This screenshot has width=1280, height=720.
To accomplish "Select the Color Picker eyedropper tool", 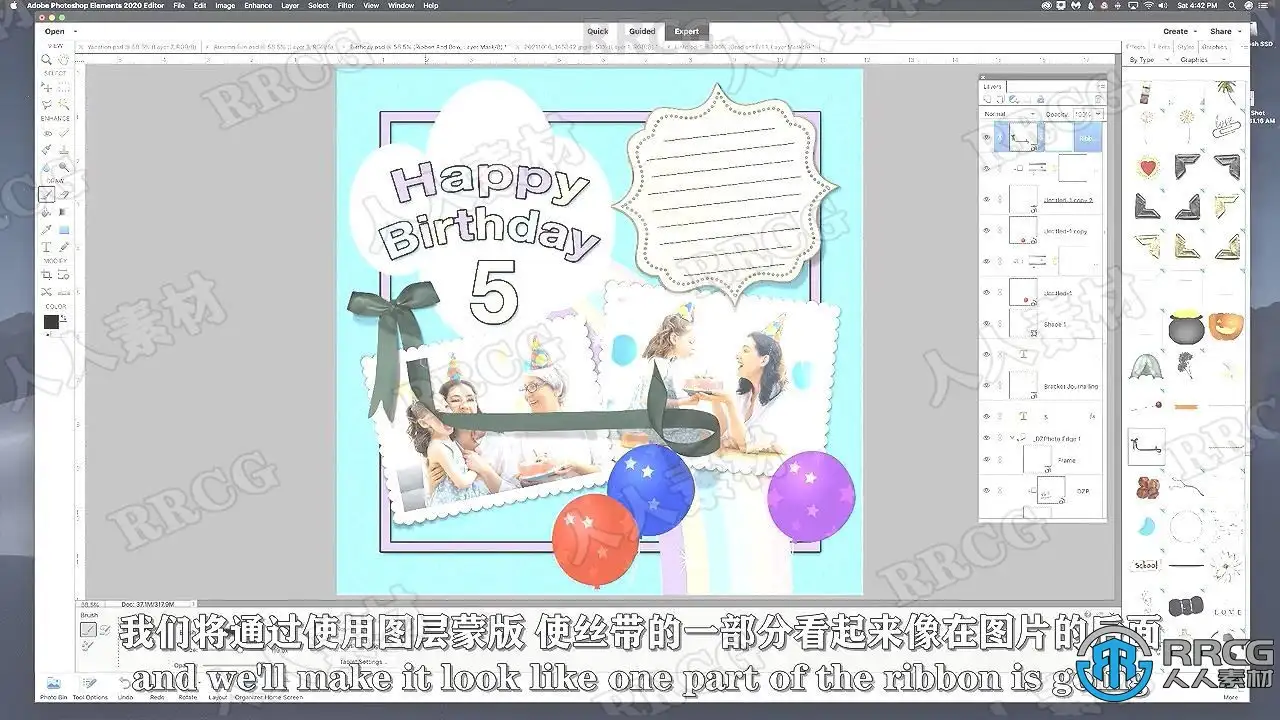I will click(x=47, y=229).
